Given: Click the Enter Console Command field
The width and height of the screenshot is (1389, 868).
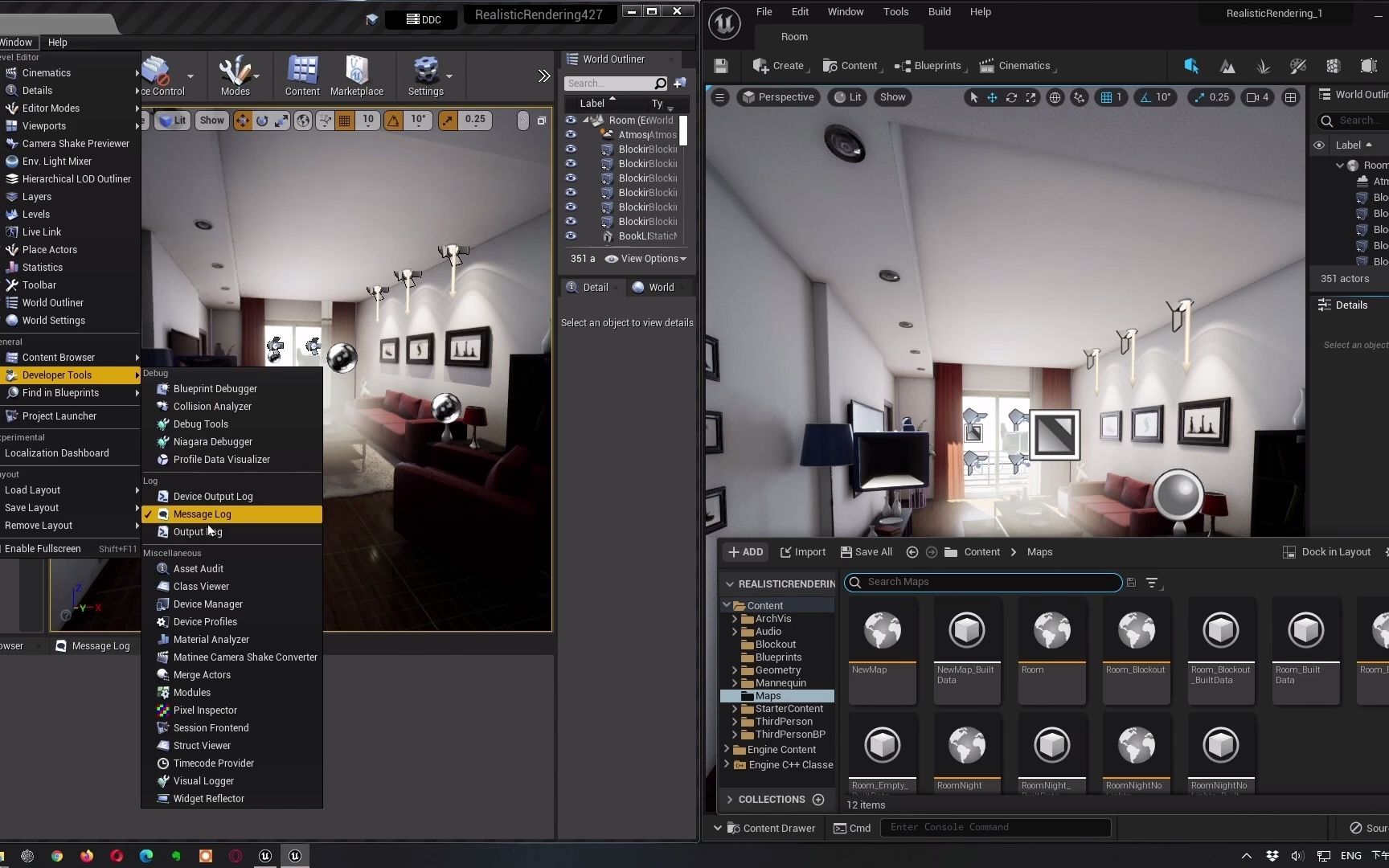Looking at the screenshot, I should [x=996, y=828].
